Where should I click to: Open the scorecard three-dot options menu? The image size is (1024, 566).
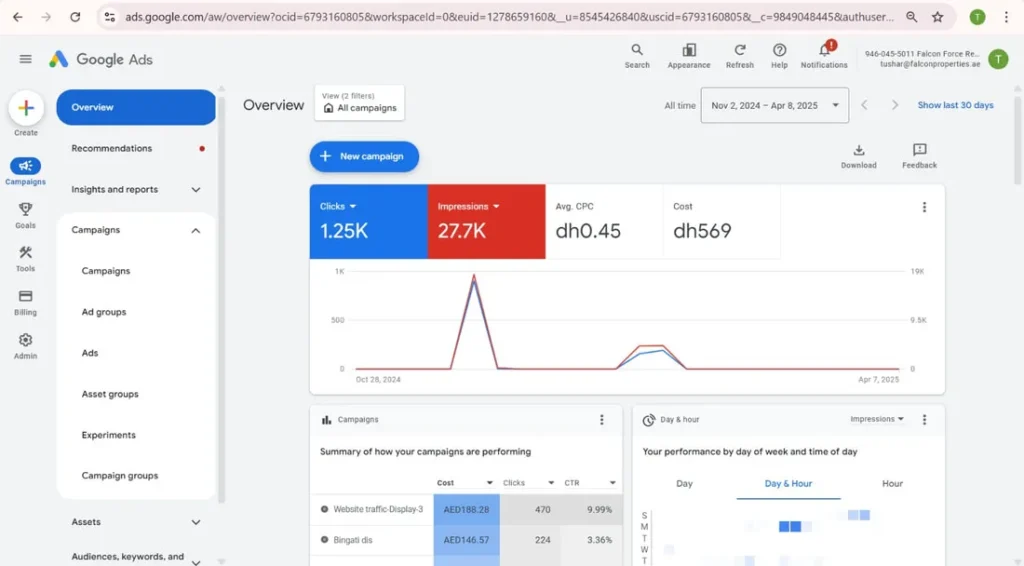tap(924, 207)
